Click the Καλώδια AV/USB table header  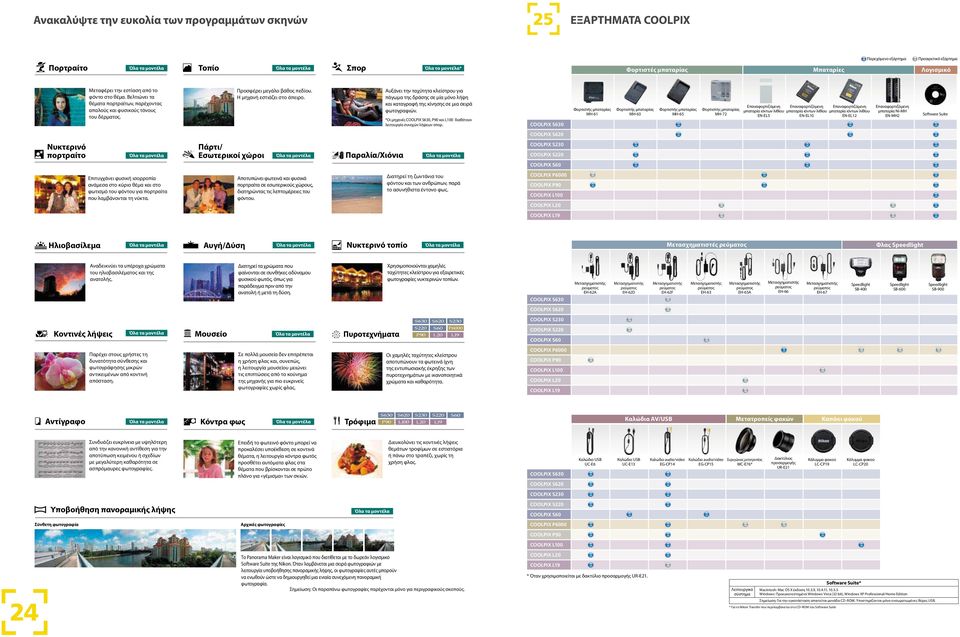[648, 419]
